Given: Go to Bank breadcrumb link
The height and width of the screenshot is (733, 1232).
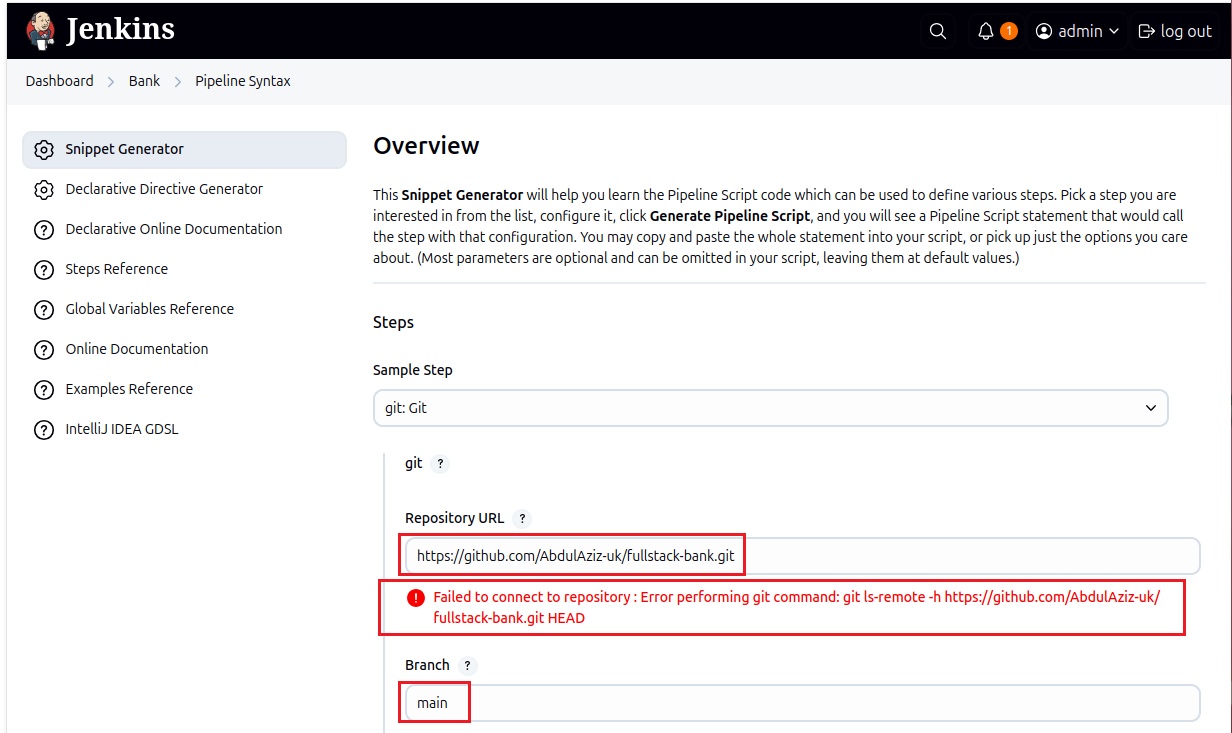Looking at the screenshot, I should tap(144, 81).
